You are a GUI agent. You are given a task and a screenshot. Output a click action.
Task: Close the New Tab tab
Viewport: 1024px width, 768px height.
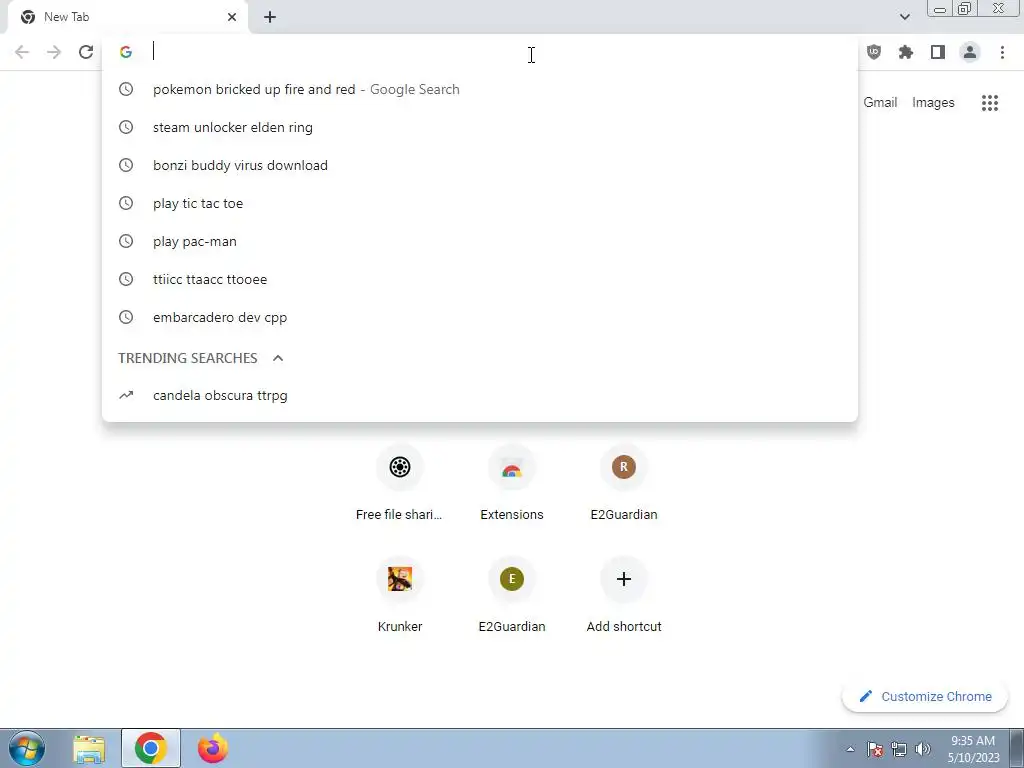pyautogui.click(x=232, y=17)
